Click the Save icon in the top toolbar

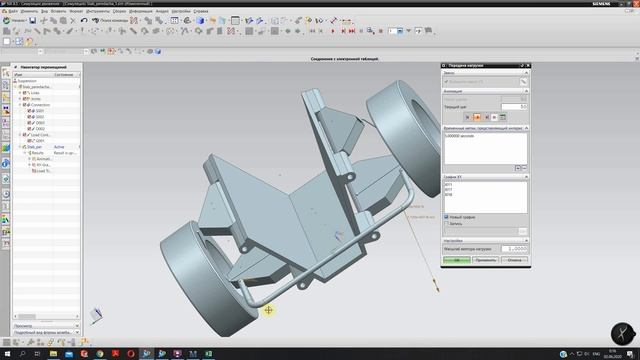pyautogui.click(x=32, y=20)
